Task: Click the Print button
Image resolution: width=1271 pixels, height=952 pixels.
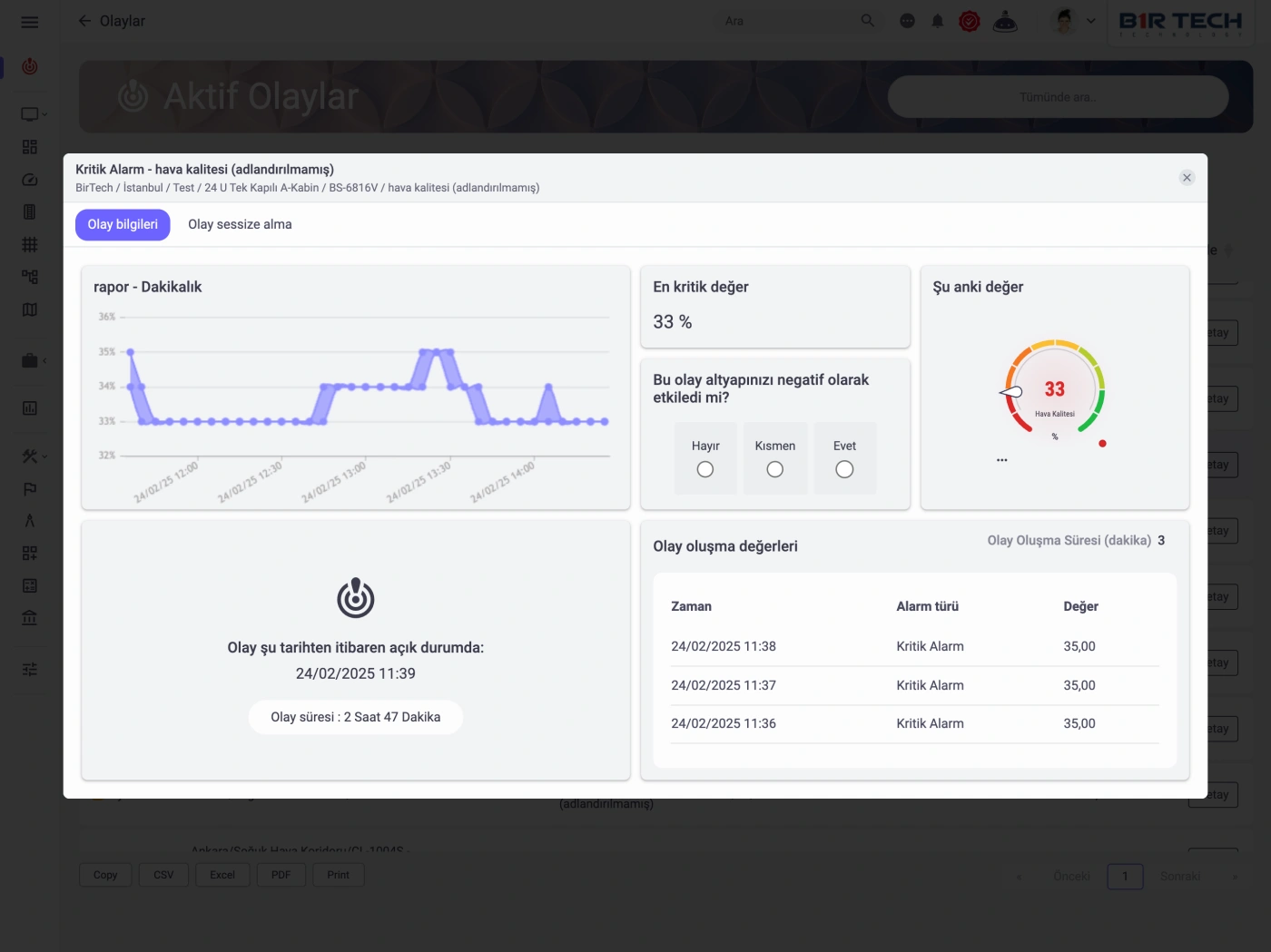Action: point(339,875)
